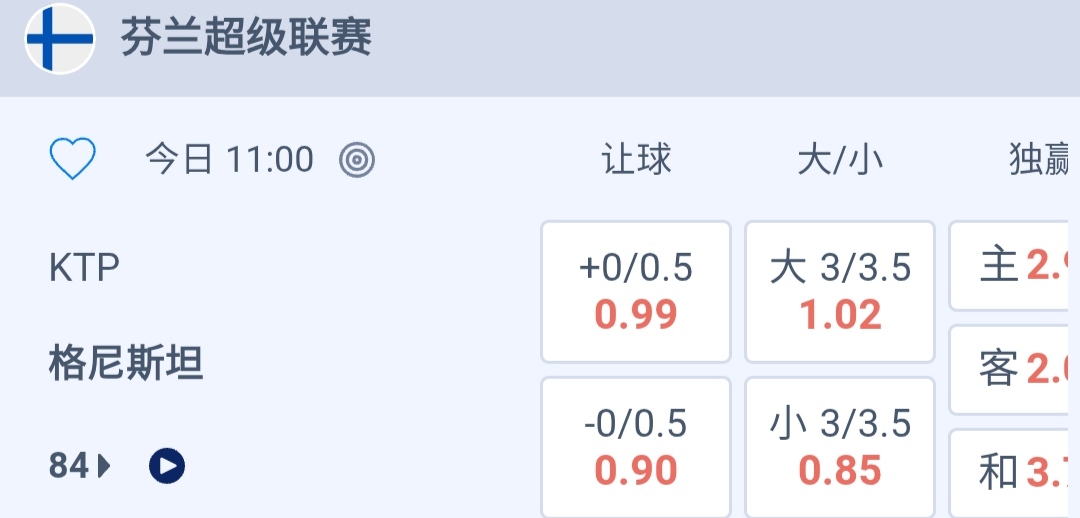Tap the 84 more-markets count

(x=69, y=465)
